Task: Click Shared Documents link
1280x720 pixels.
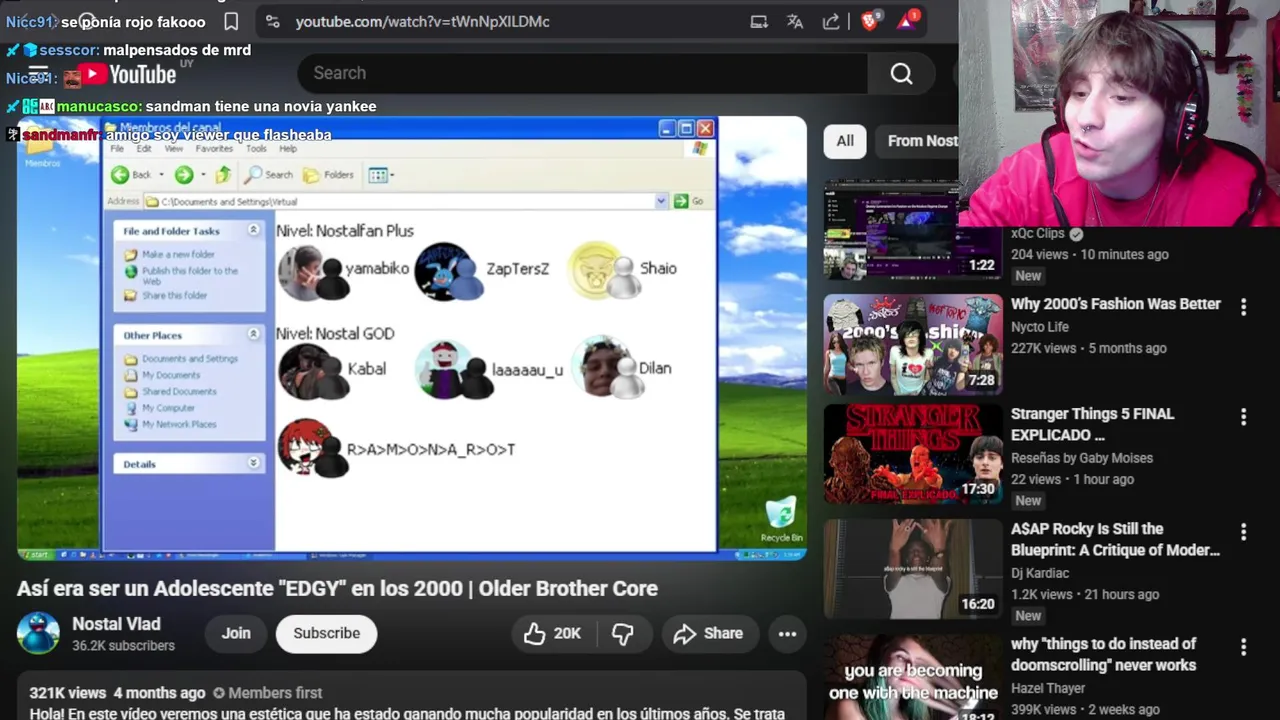Action: click(x=179, y=391)
